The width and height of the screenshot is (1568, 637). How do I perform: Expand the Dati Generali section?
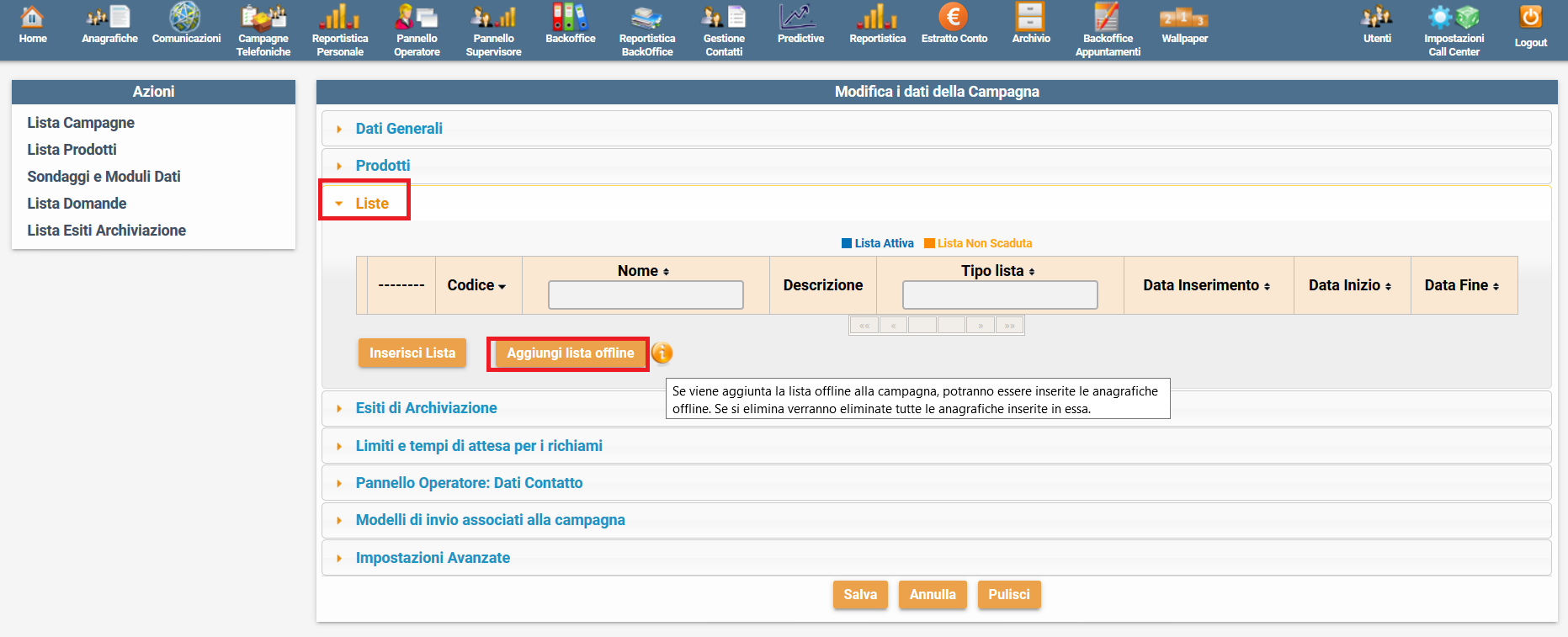tap(399, 129)
